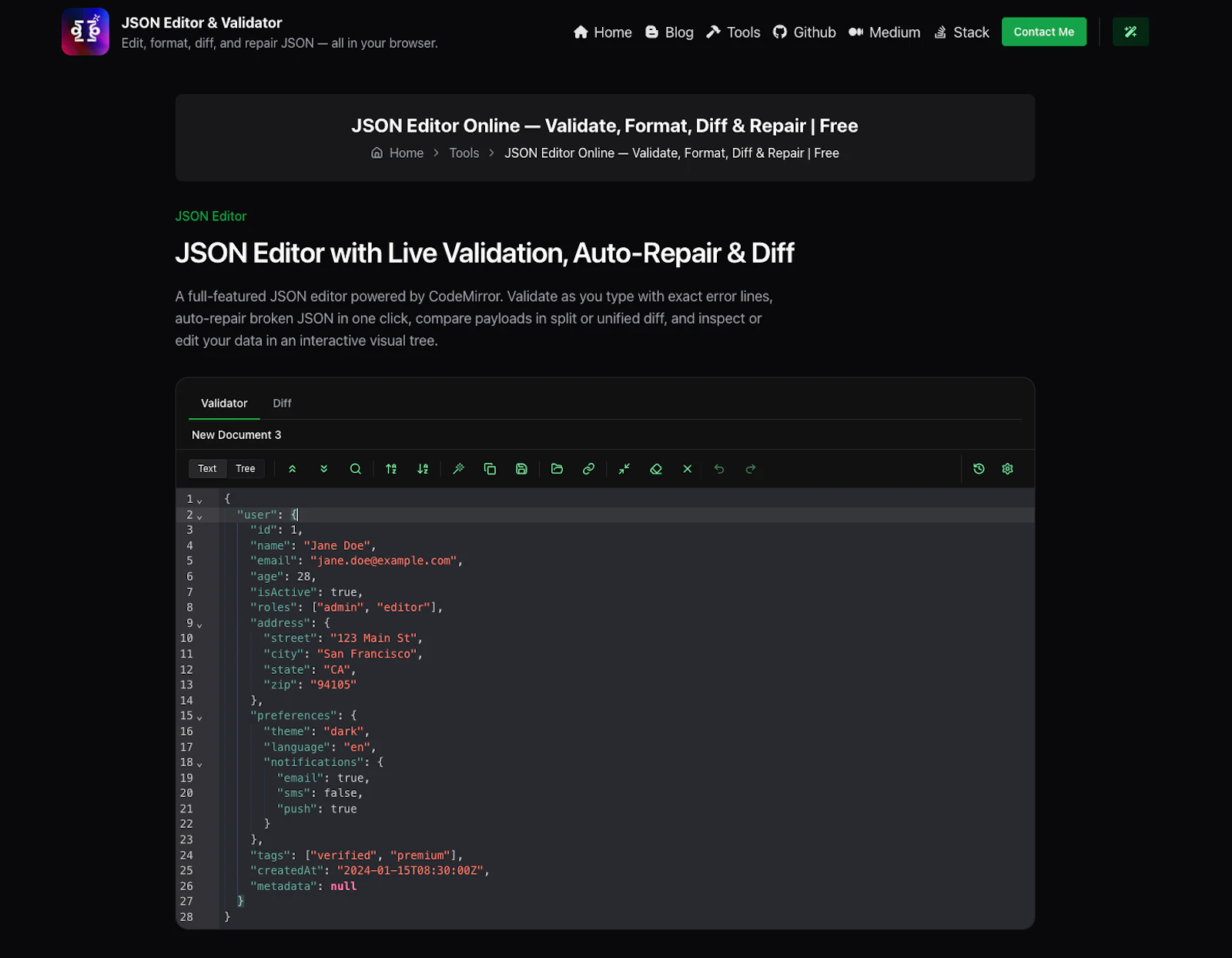
Task: Save document with the floppy disk icon
Action: (x=521, y=469)
